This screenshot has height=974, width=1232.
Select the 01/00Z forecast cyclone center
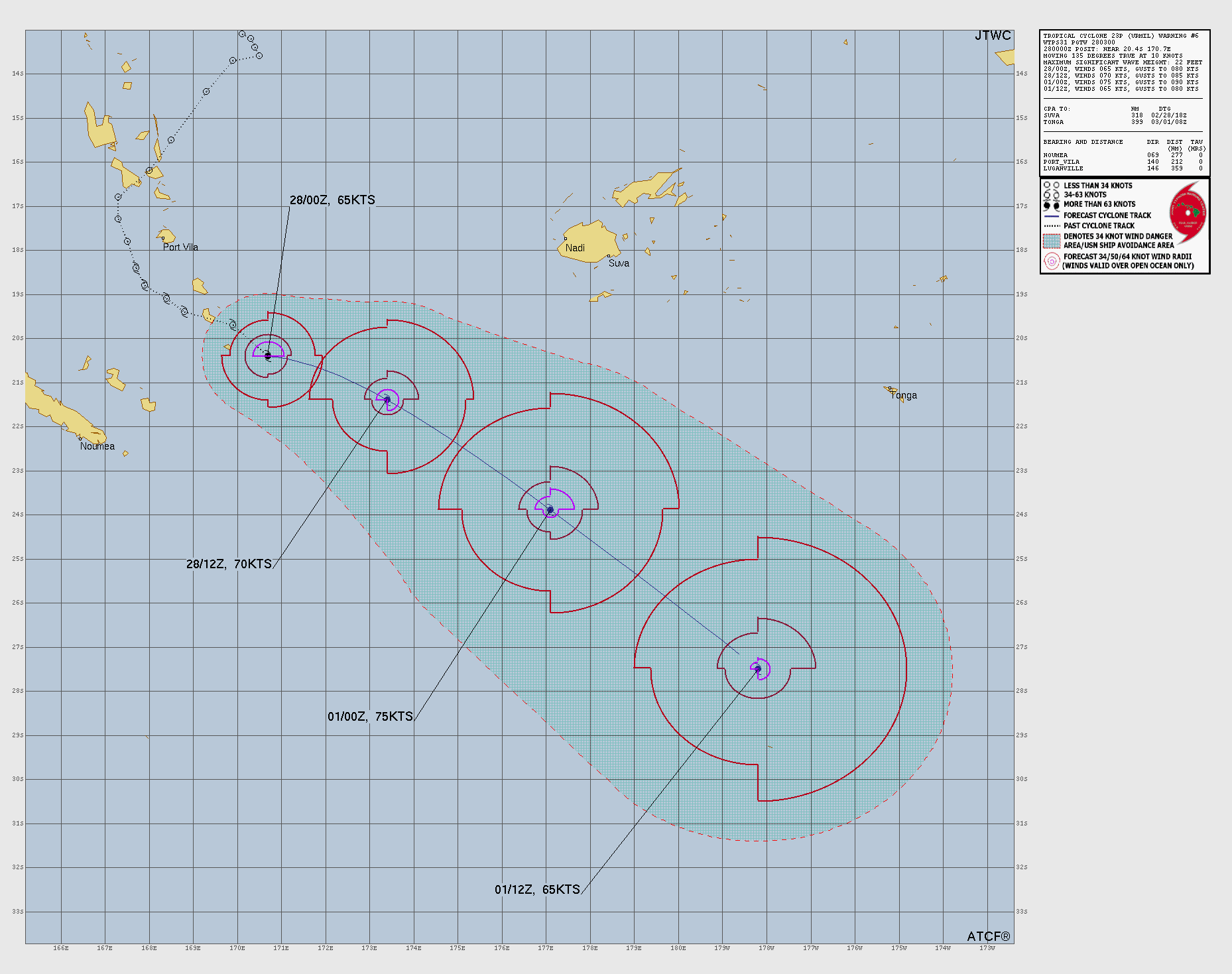click(x=550, y=509)
